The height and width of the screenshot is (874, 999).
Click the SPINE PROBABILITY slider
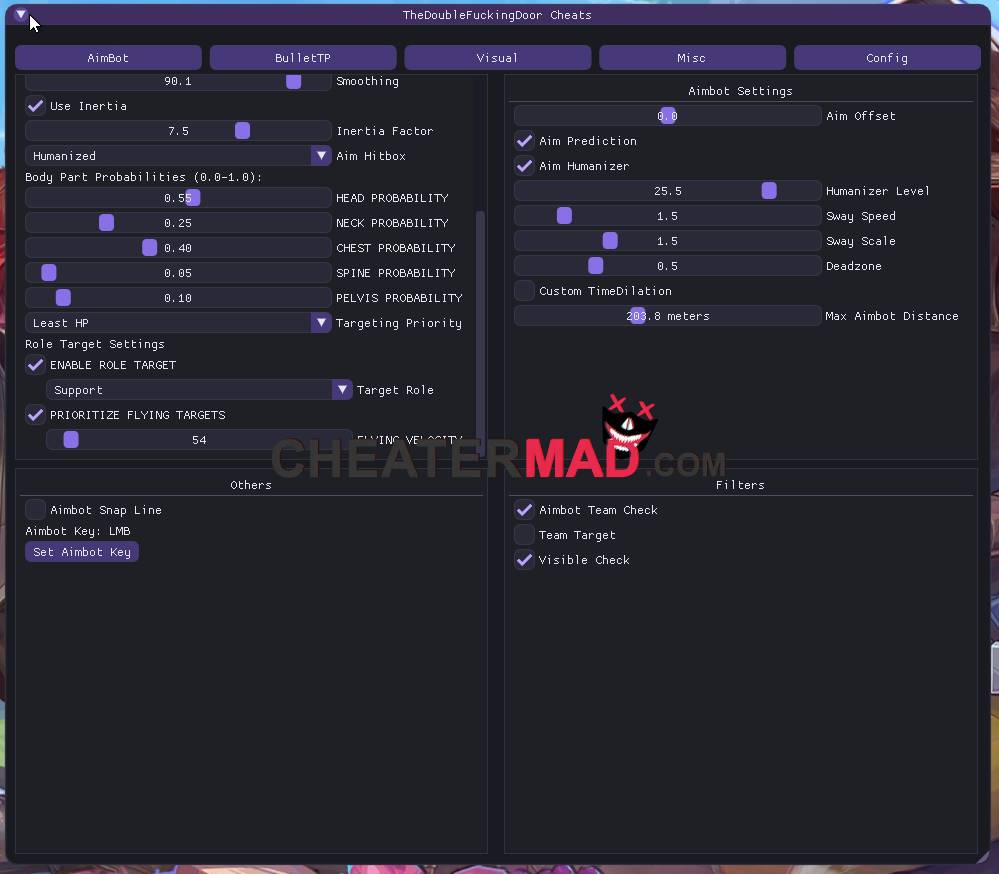click(x=178, y=273)
